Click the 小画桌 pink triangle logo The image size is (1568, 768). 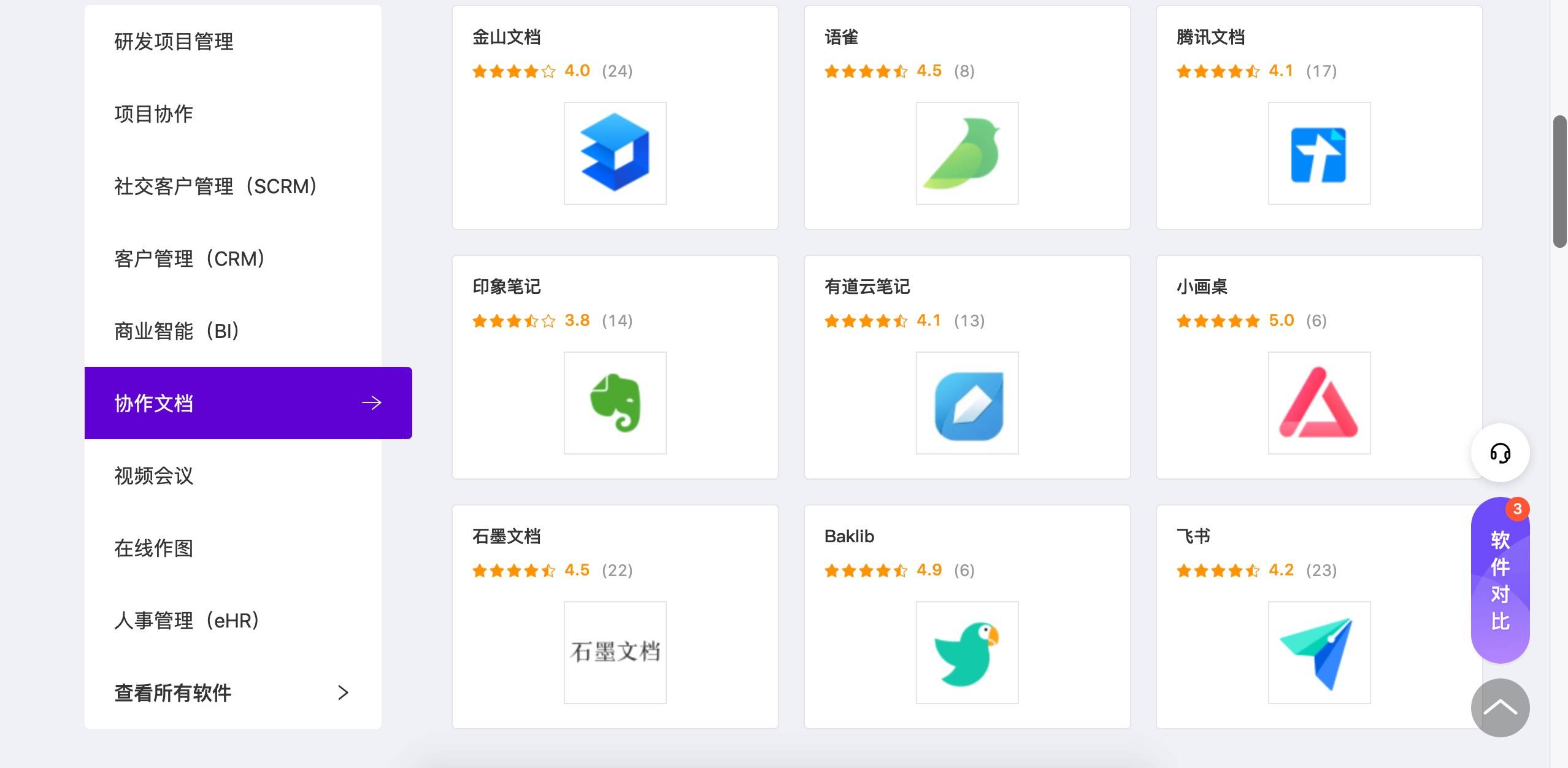pos(1318,402)
